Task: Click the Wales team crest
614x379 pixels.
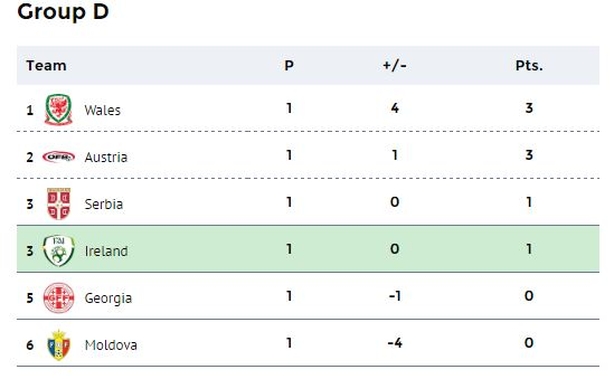Action: tap(58, 110)
